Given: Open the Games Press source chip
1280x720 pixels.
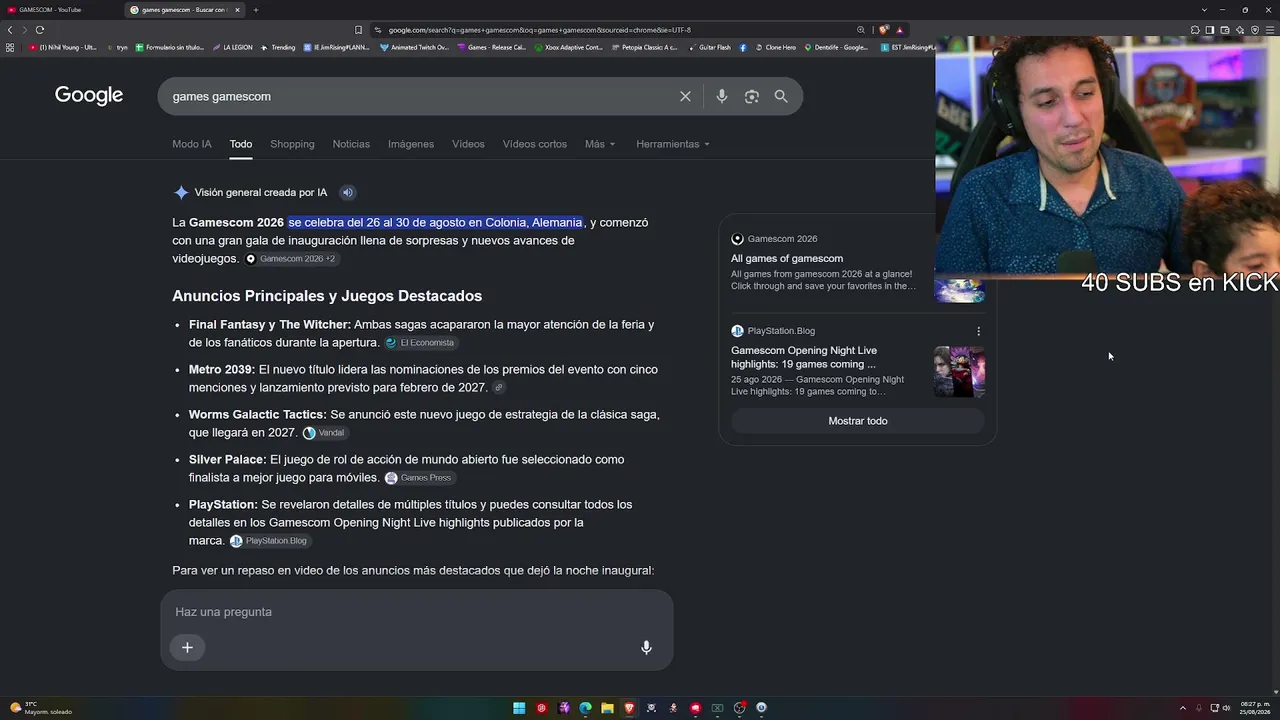Looking at the screenshot, I should tap(418, 478).
